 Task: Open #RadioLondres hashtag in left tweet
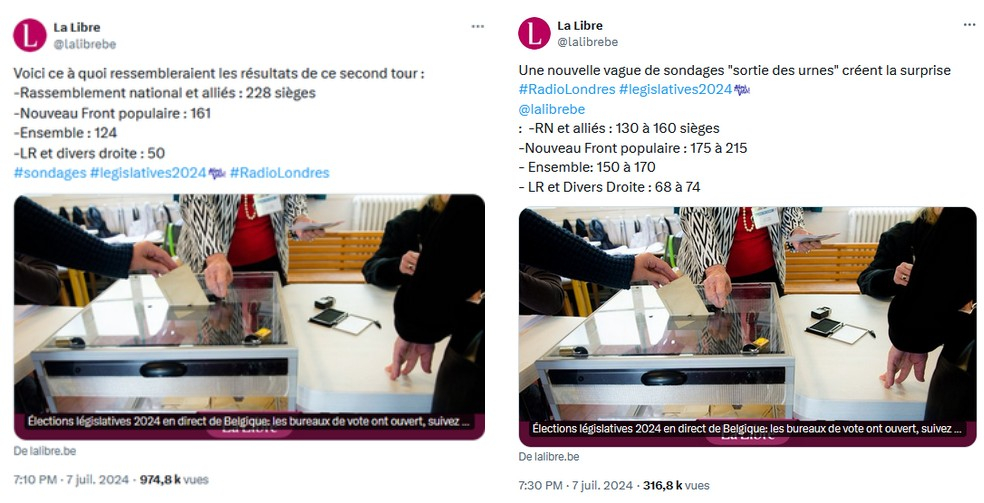pos(279,172)
